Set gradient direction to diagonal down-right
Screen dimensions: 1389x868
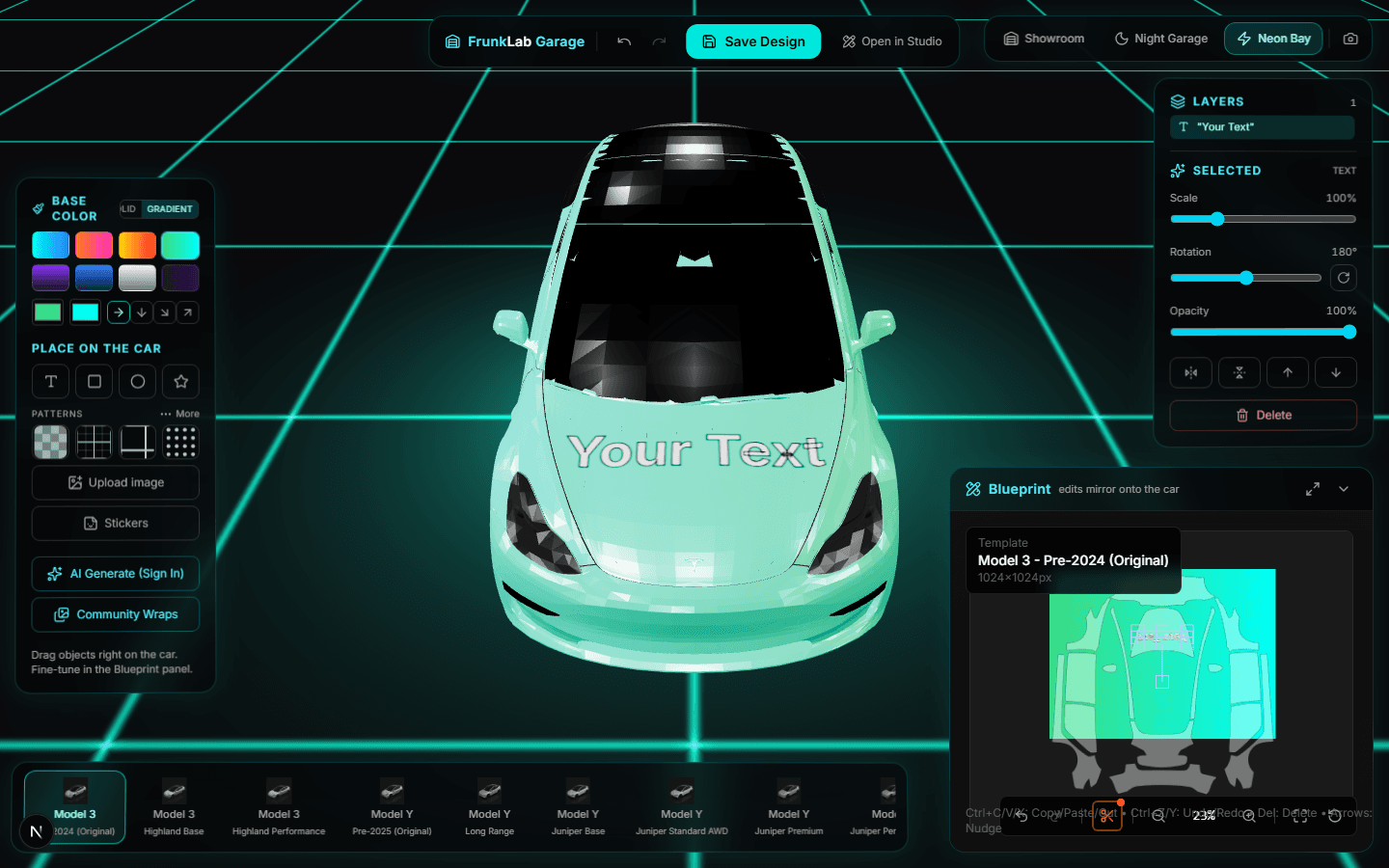[165, 312]
